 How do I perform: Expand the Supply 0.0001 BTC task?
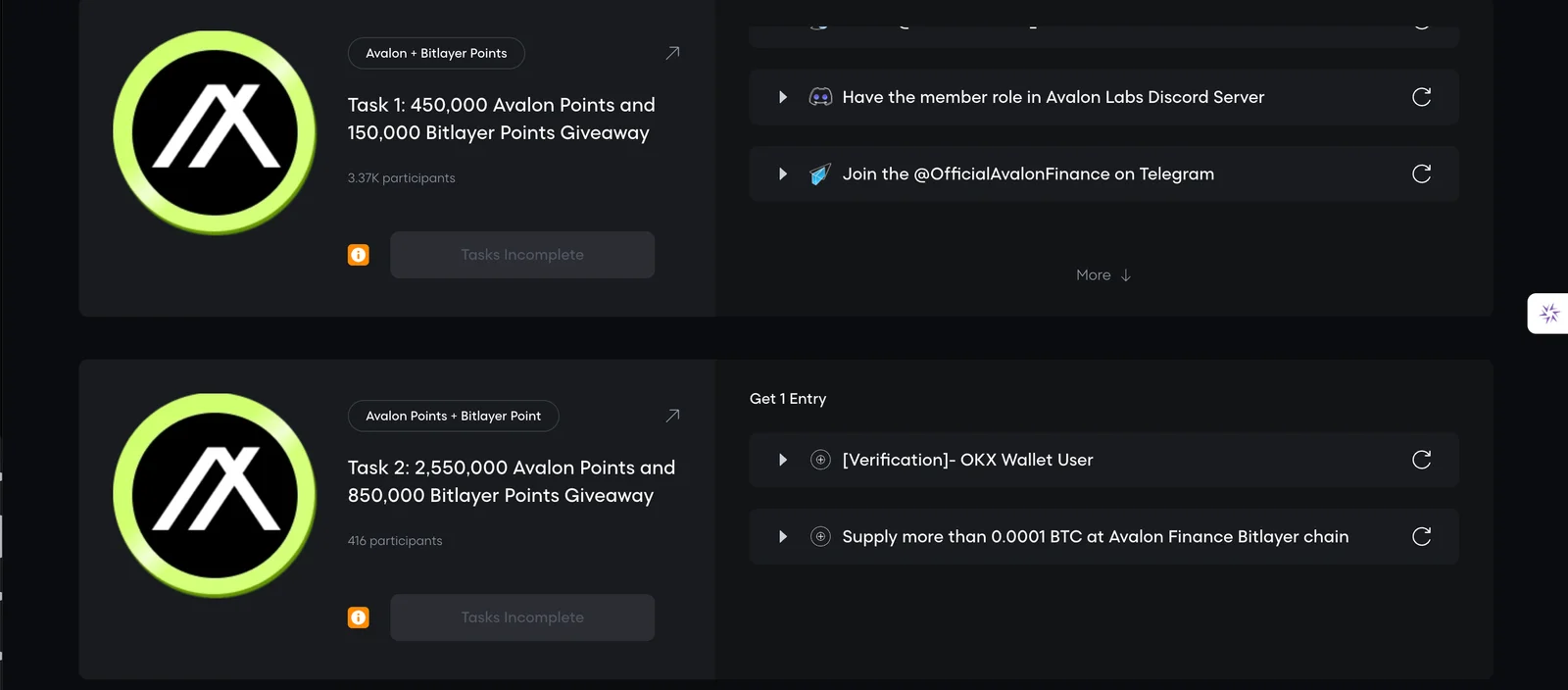pyautogui.click(x=783, y=537)
